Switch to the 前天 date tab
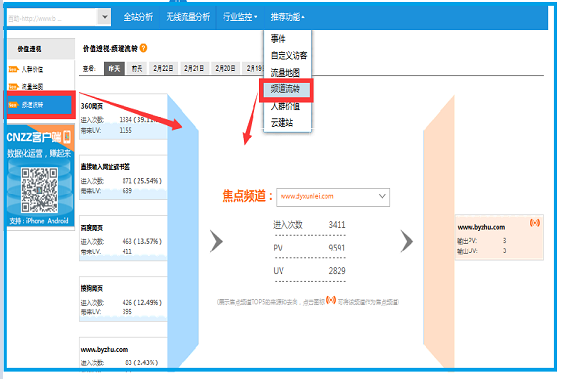Viewport: 562px width, 379px height. tap(137, 68)
